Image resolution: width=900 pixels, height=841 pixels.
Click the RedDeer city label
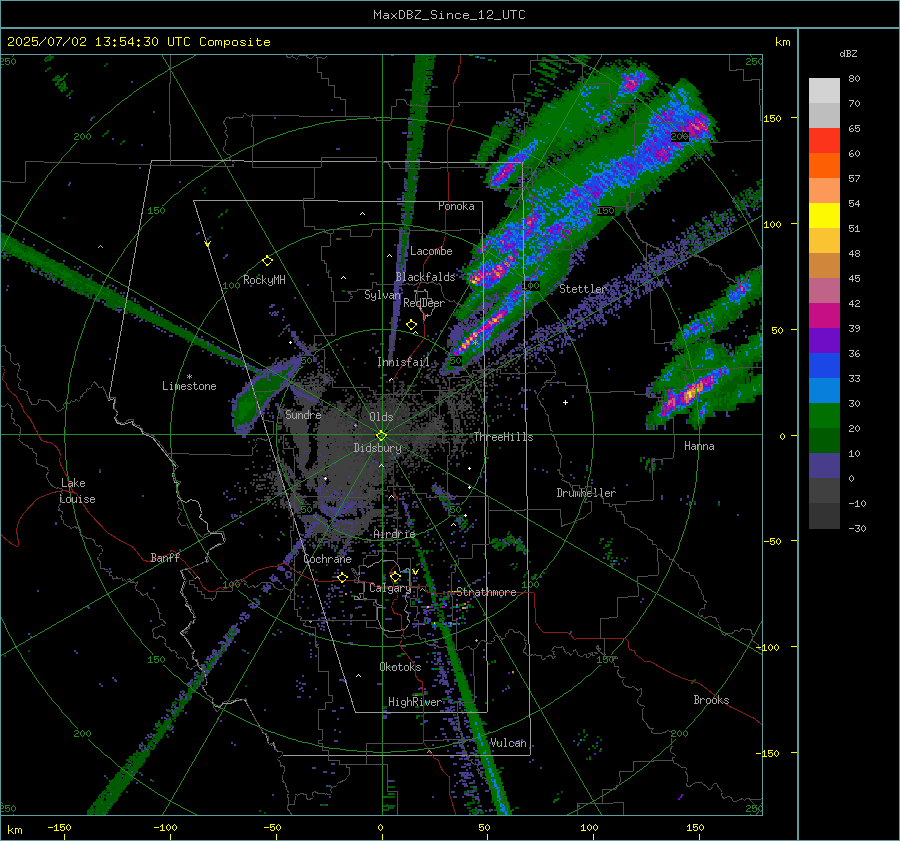click(424, 303)
